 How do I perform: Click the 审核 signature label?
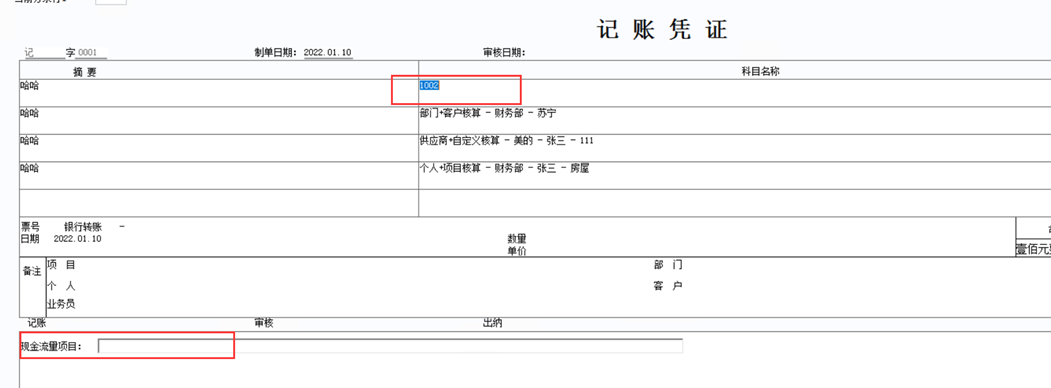click(x=264, y=323)
